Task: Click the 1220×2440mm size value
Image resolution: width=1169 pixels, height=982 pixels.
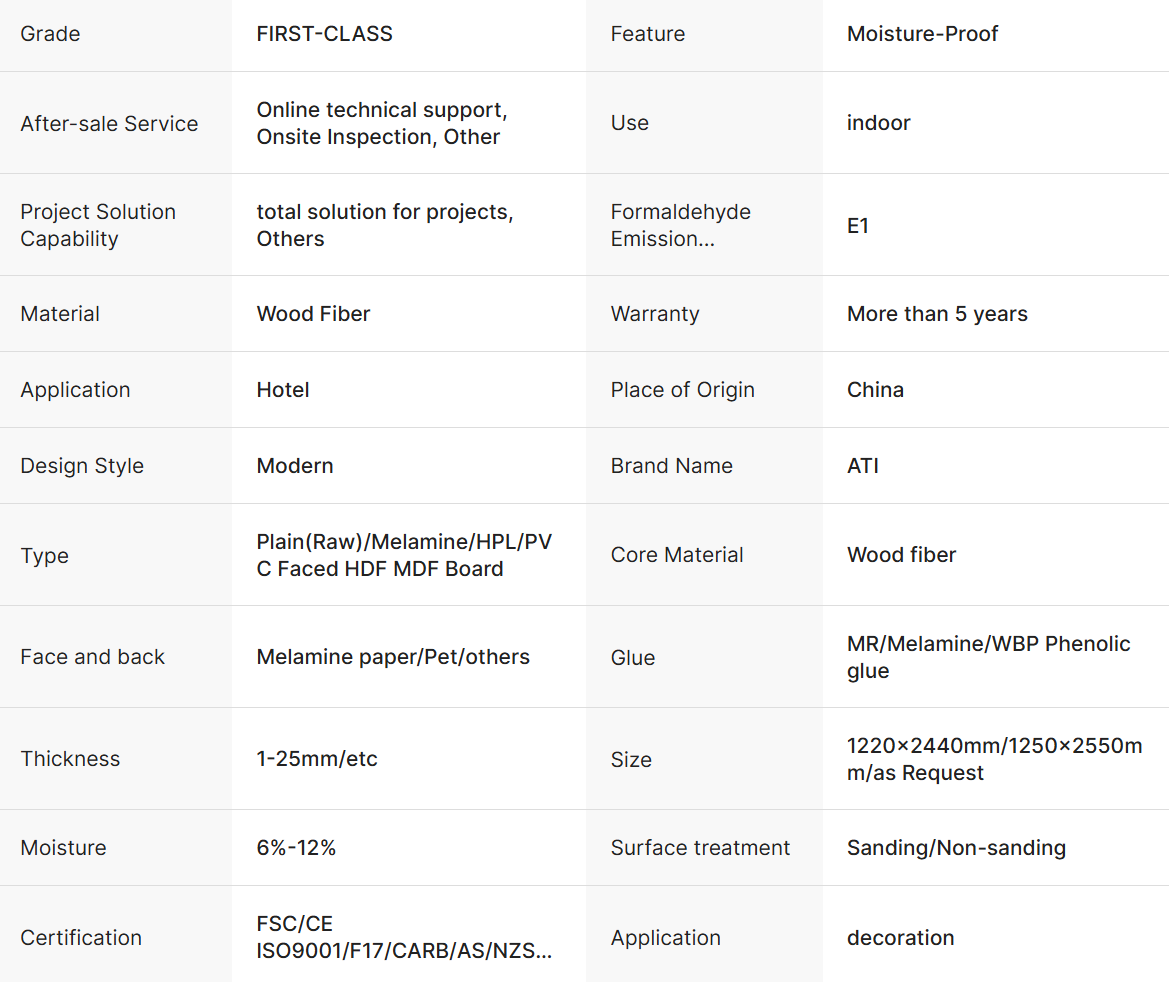Action: (995, 759)
